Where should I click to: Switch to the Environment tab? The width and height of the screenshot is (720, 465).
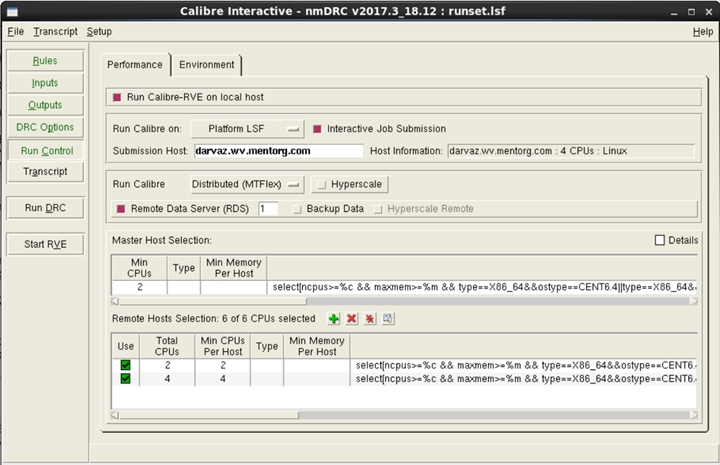[x=207, y=65]
